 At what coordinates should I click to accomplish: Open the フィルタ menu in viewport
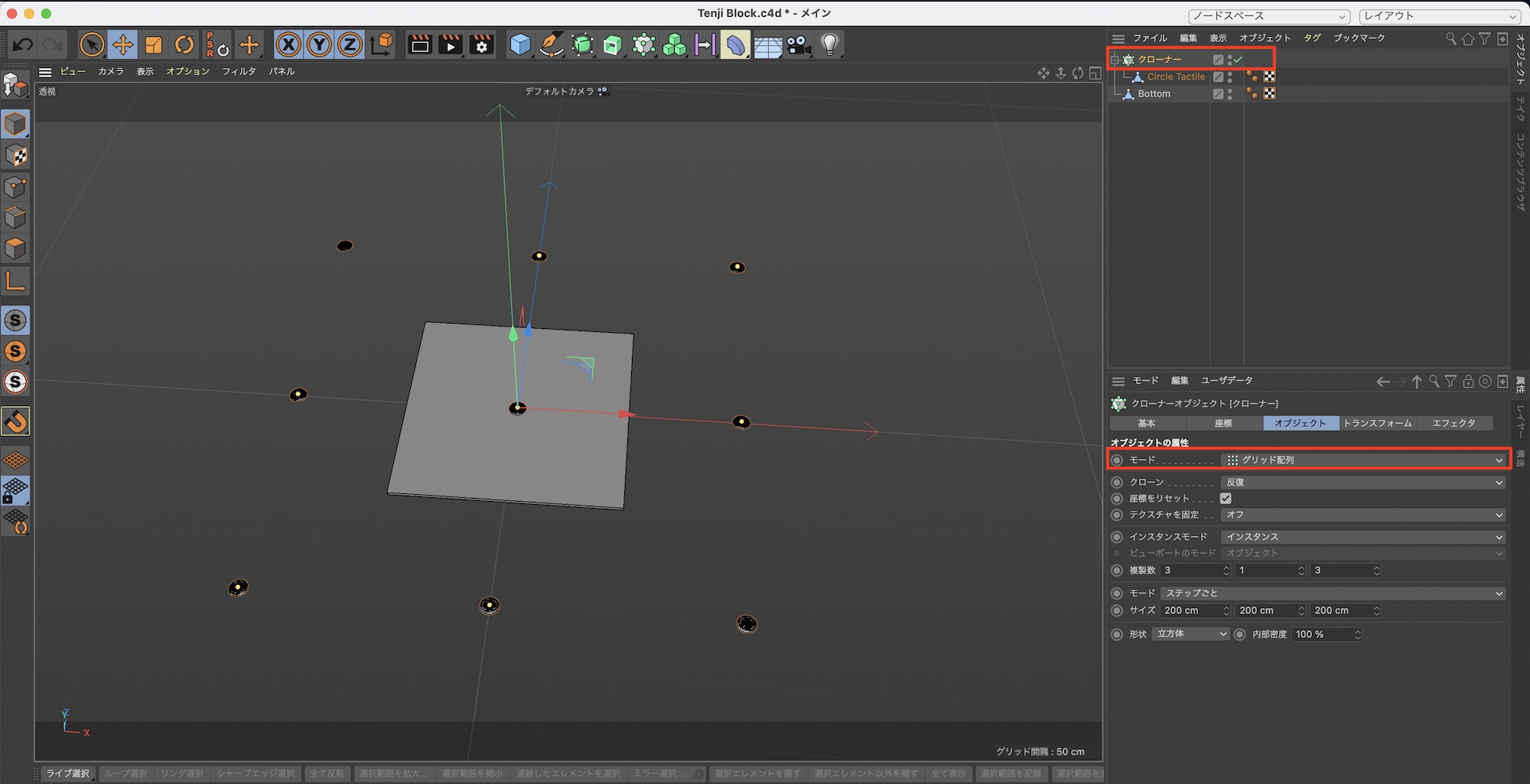(239, 71)
